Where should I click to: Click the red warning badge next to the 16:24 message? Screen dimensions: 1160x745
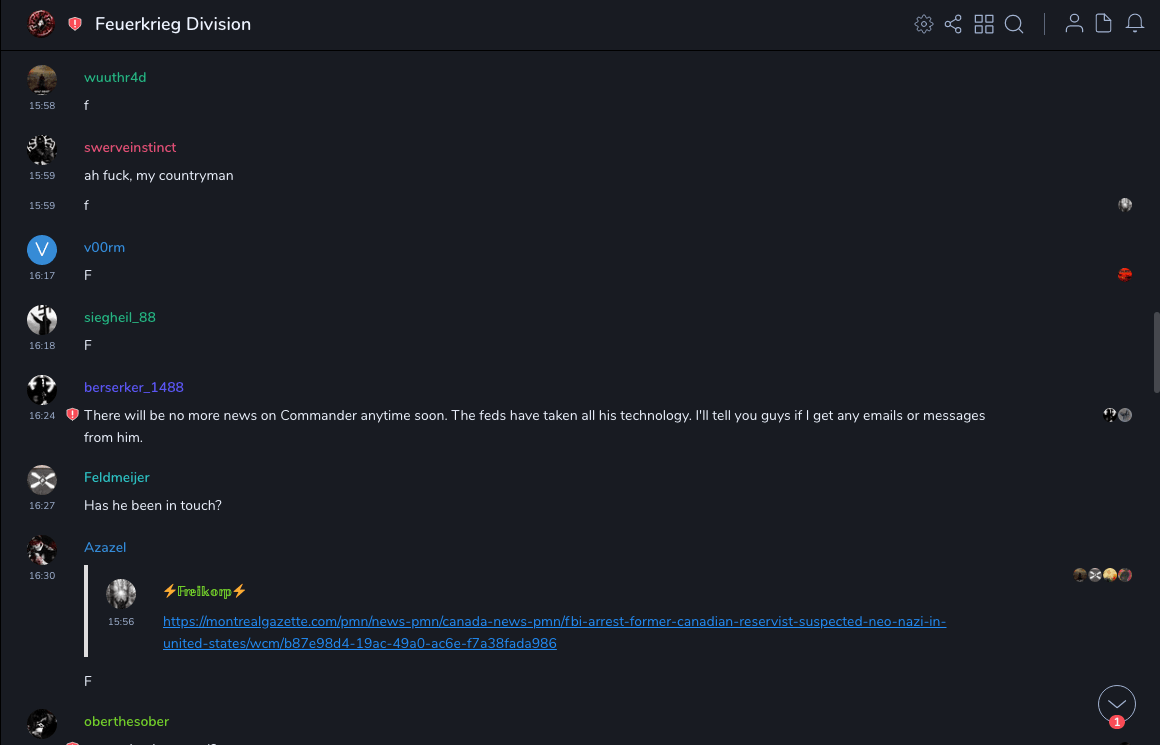click(x=72, y=415)
